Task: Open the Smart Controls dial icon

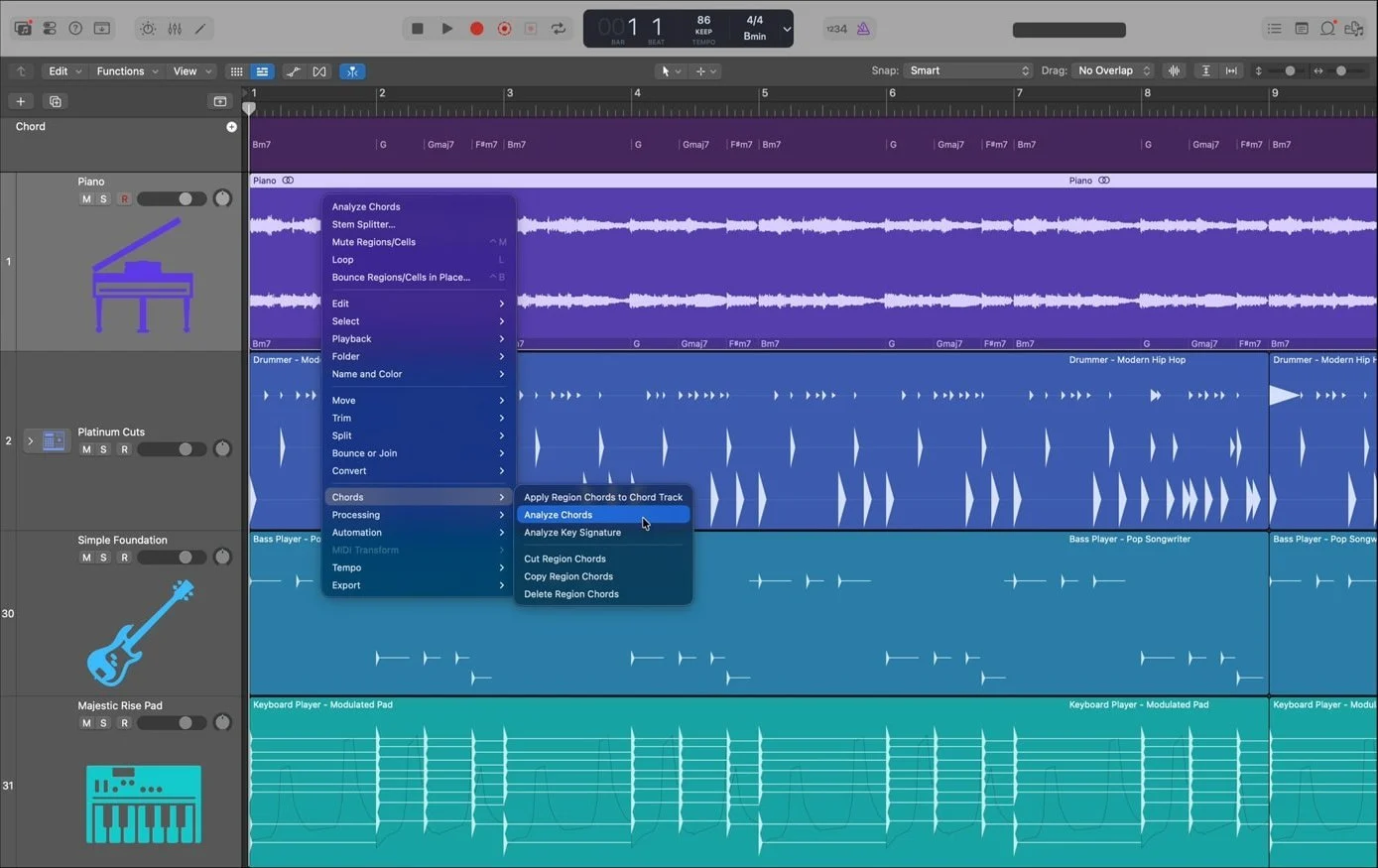Action: [x=148, y=29]
